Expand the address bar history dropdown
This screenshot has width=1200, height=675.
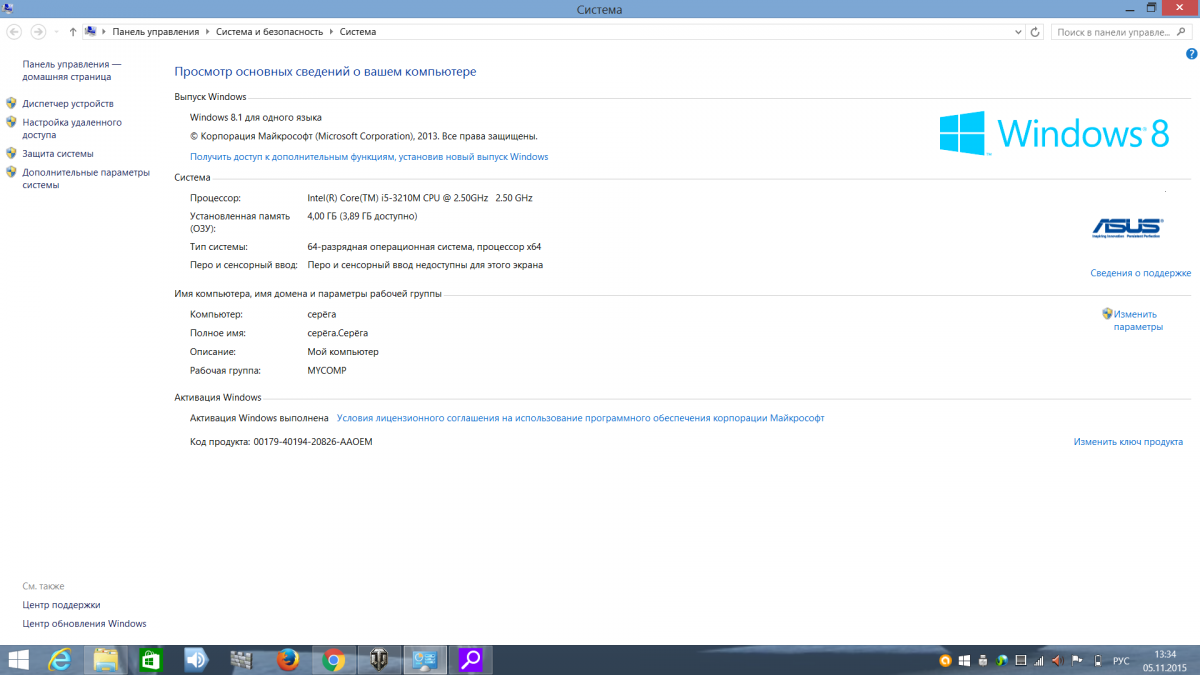(1019, 32)
